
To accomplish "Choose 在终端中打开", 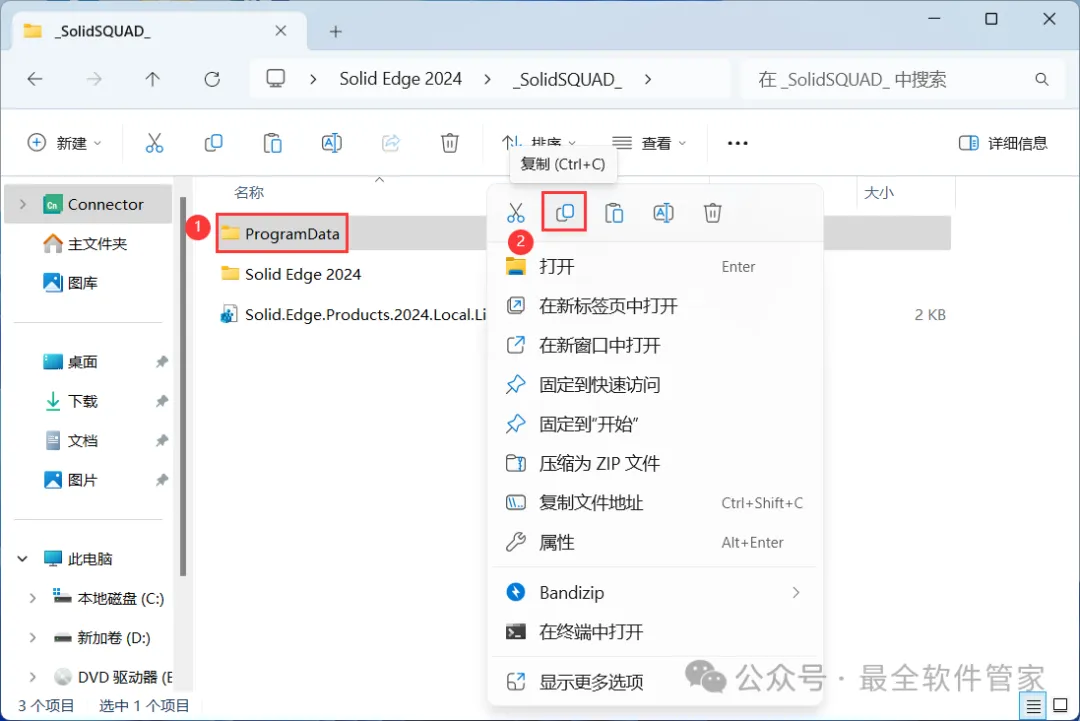I will [x=654, y=631].
